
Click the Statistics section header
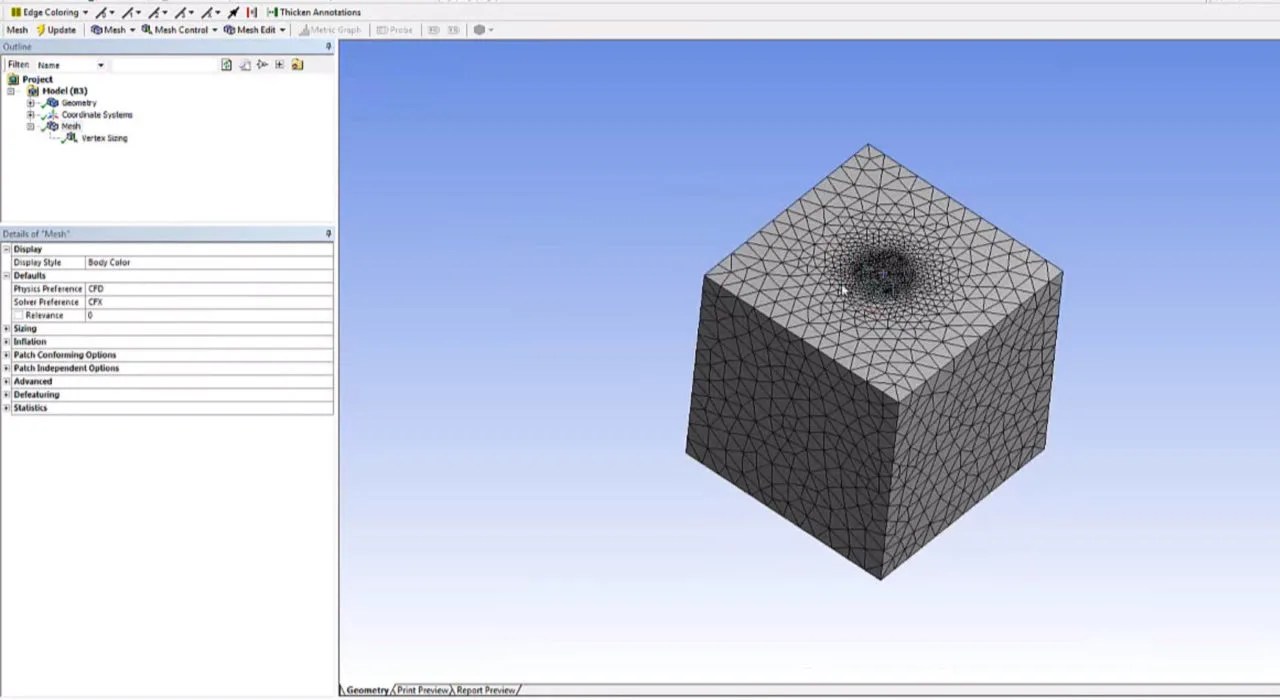pyautogui.click(x=30, y=408)
